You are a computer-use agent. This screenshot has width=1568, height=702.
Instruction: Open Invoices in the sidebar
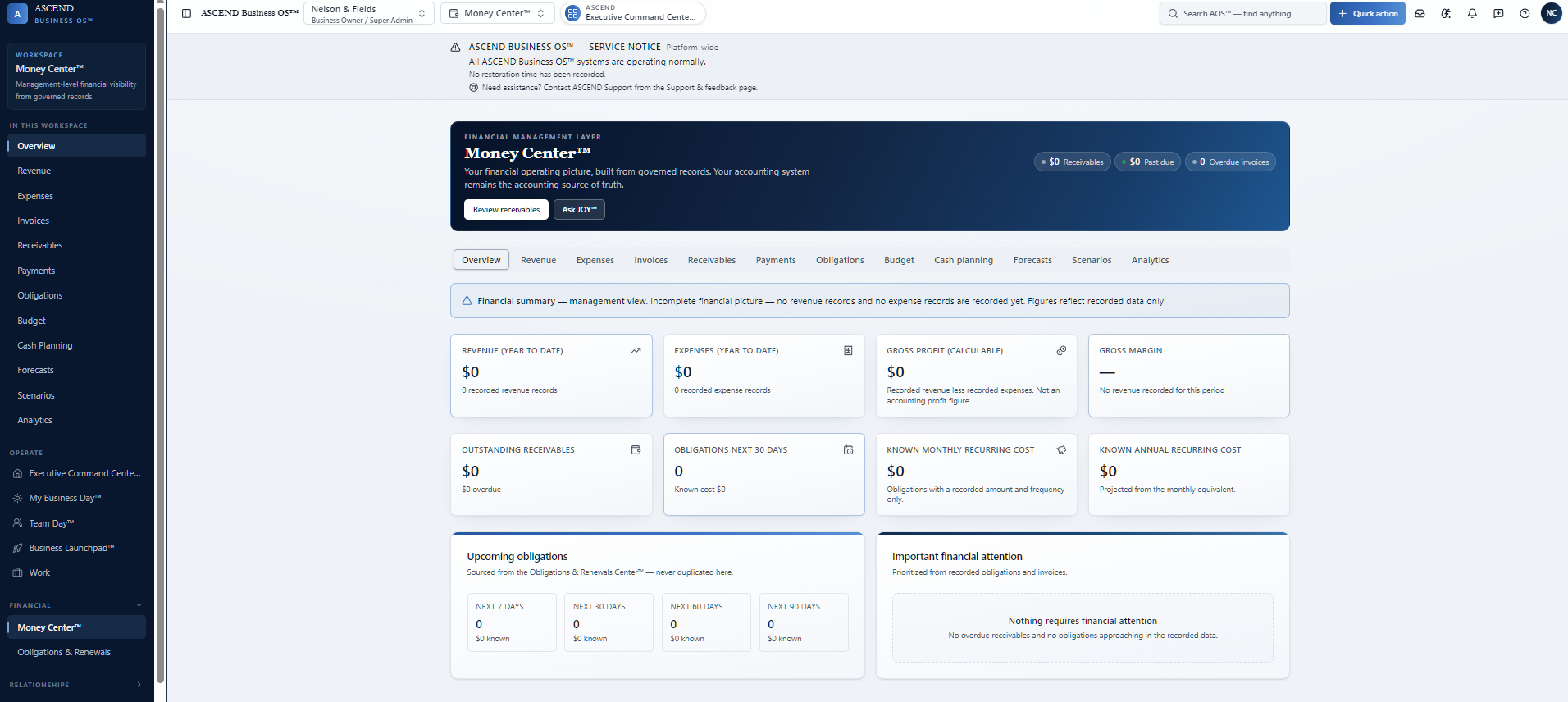tap(76, 221)
